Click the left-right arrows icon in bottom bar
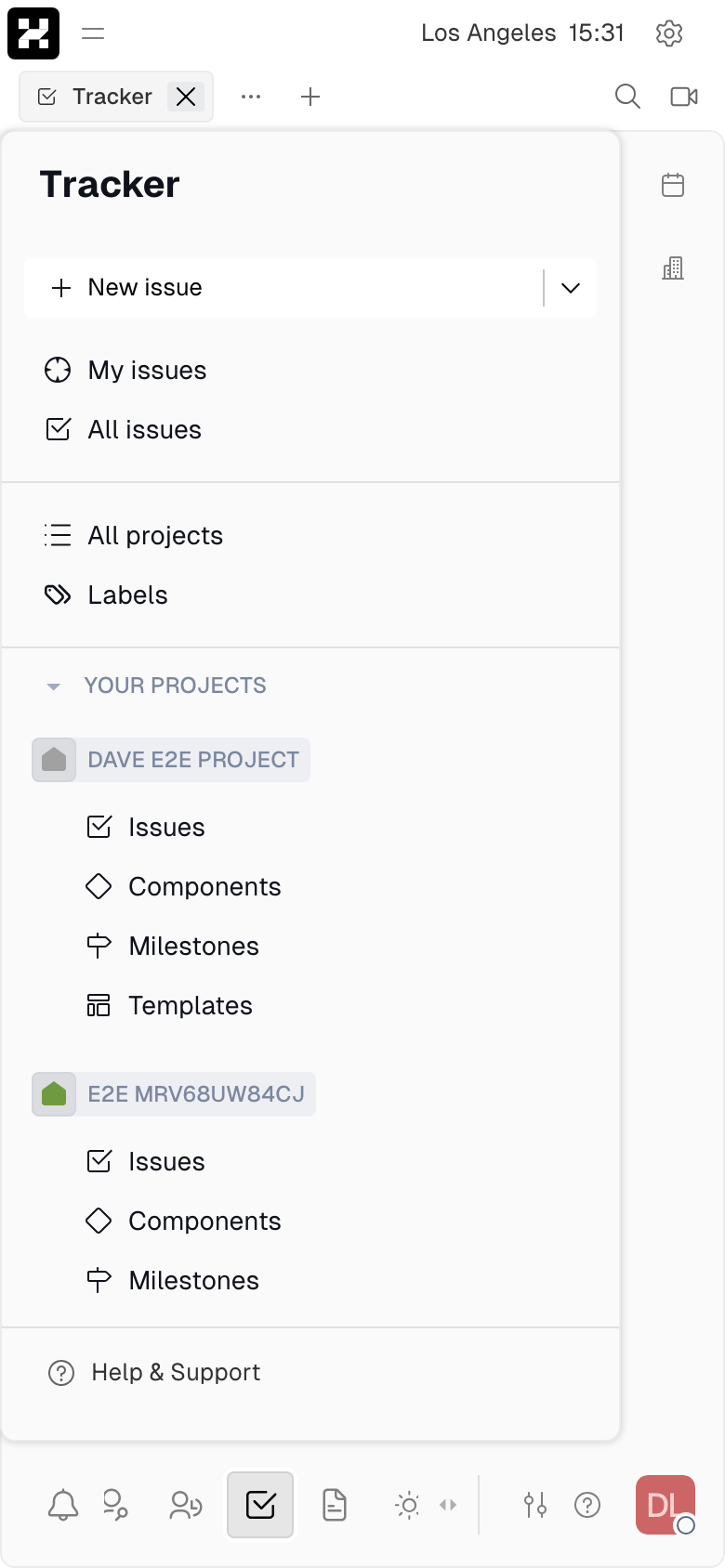Screen dimensions: 725x1568 coord(448,1505)
